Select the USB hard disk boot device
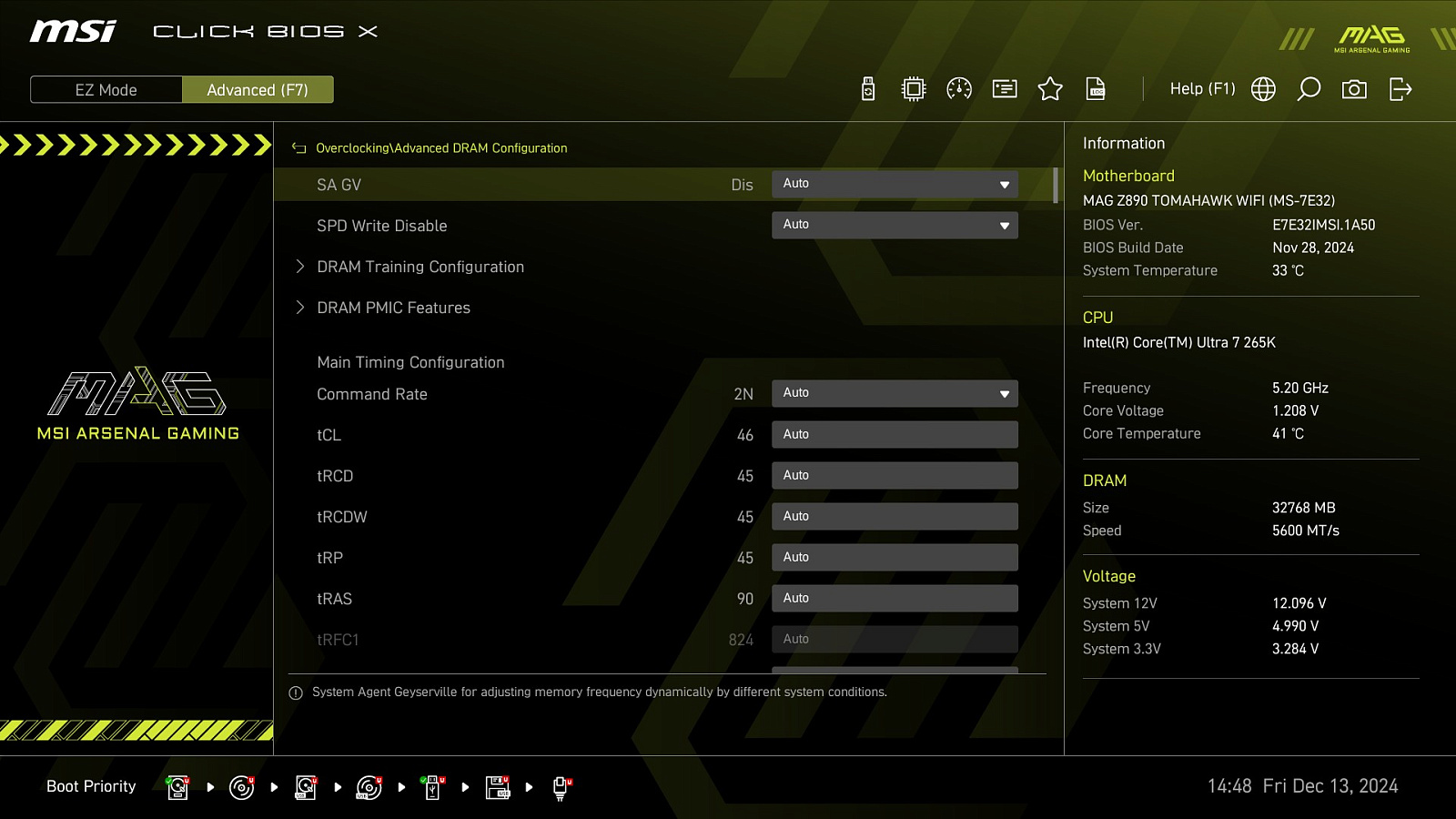This screenshot has width=1456, height=819. point(306,787)
